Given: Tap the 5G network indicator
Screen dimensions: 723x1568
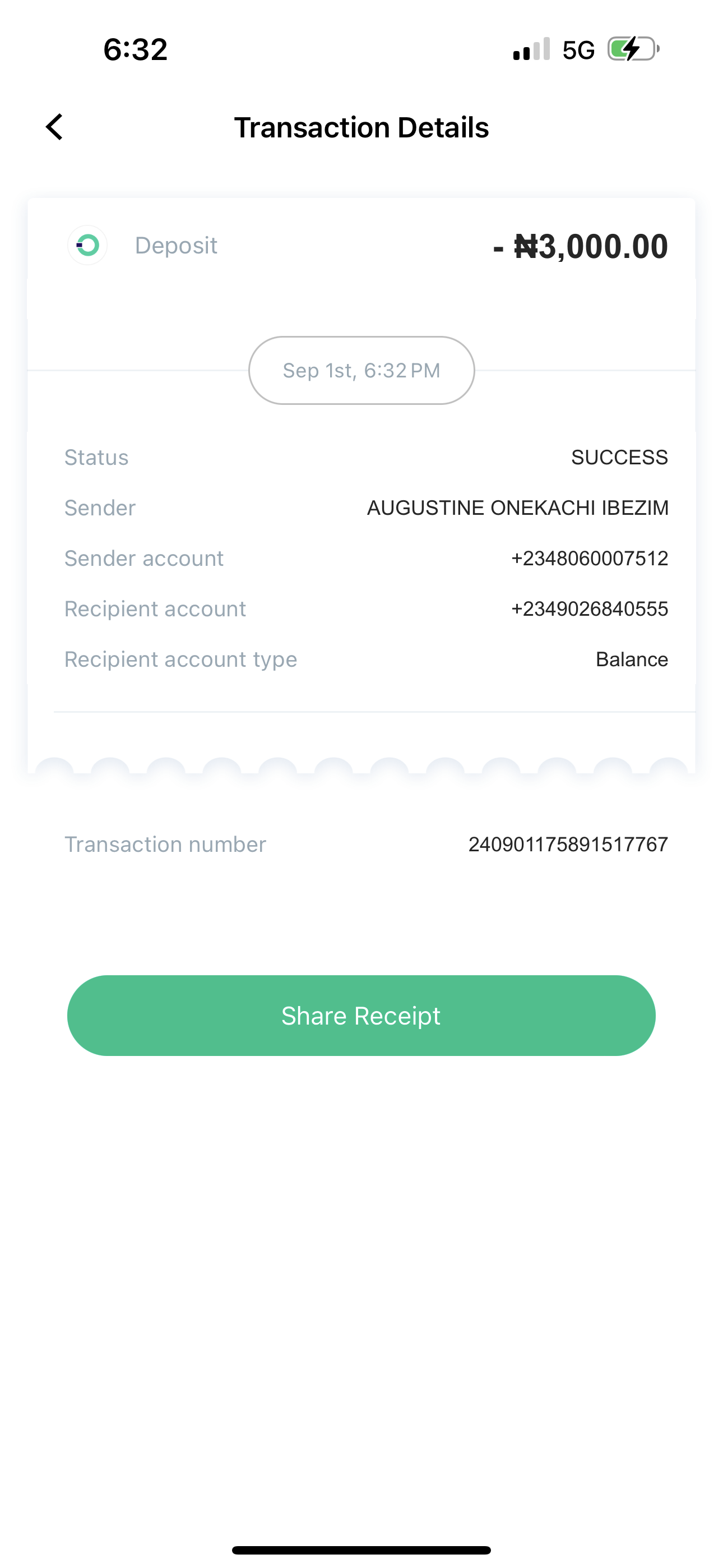Looking at the screenshot, I should 578,50.
